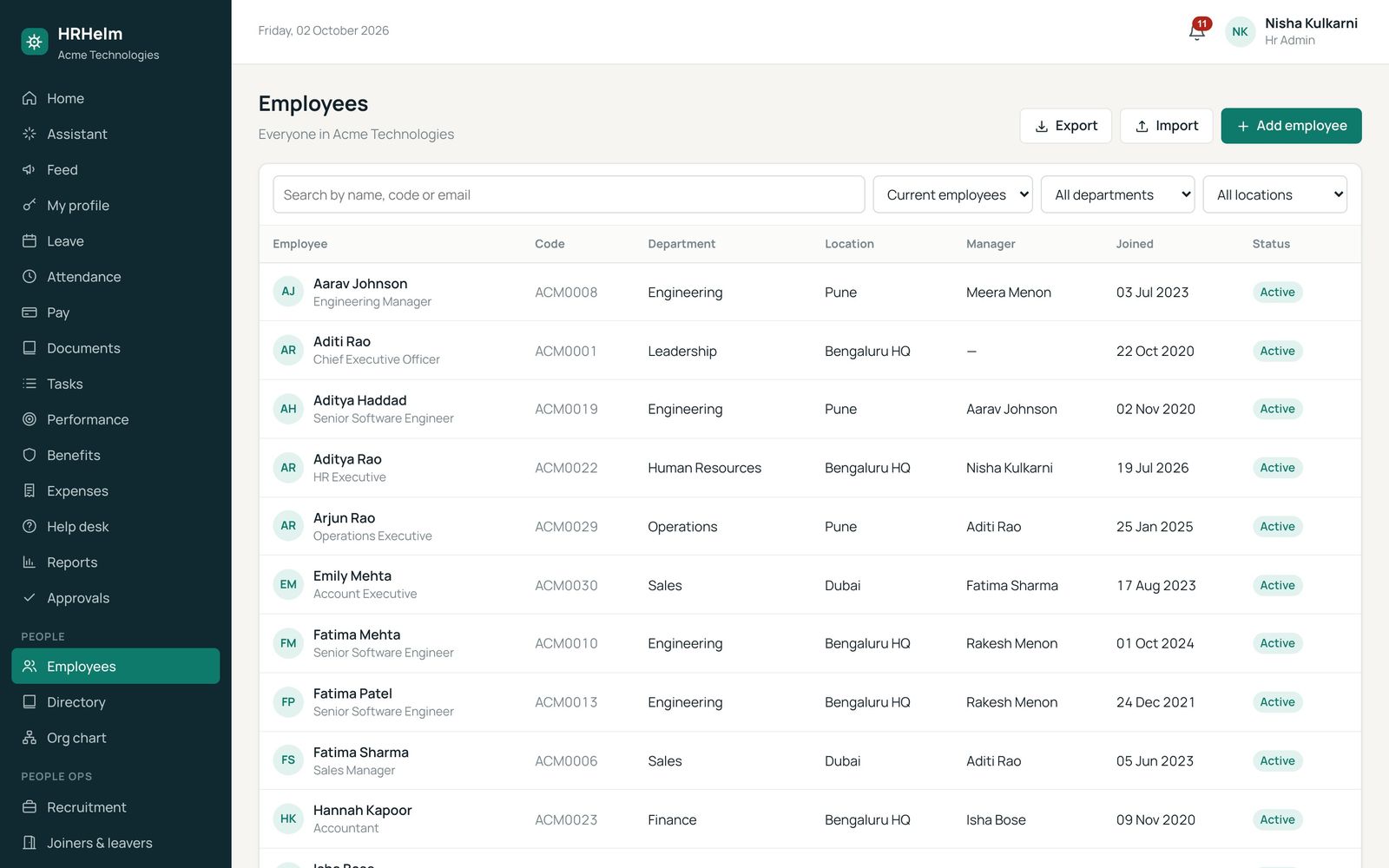Click the Performance target icon
The width and height of the screenshot is (1389, 868).
30,418
